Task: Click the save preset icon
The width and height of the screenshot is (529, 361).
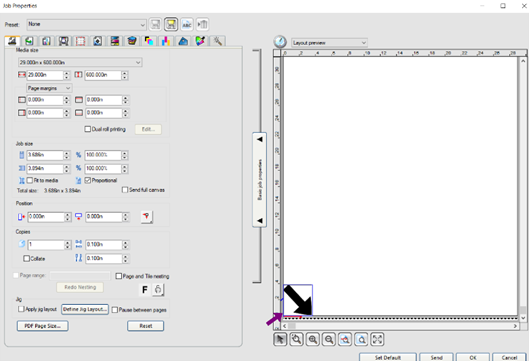Action: tap(155, 24)
